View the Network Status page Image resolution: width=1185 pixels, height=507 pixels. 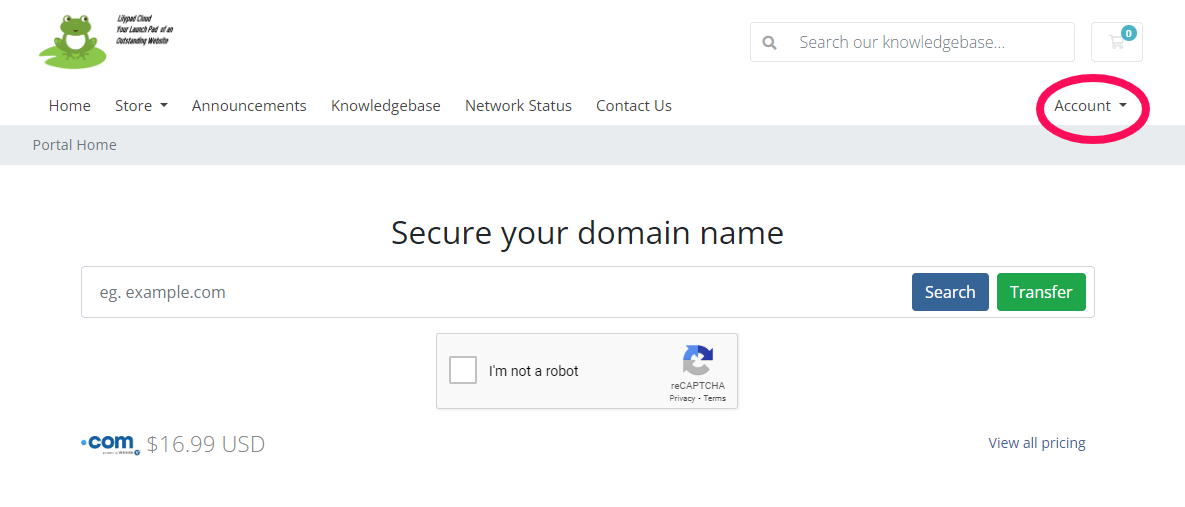pyautogui.click(x=518, y=106)
